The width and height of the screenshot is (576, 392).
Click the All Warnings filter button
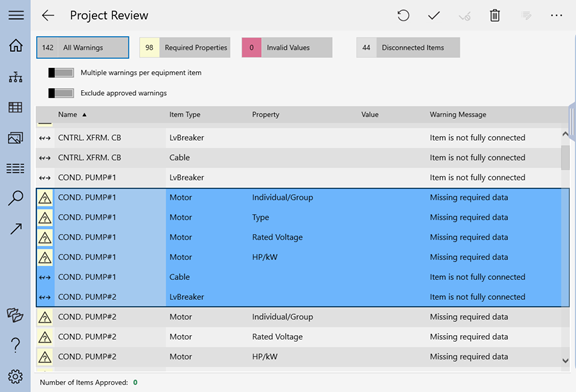(83, 47)
